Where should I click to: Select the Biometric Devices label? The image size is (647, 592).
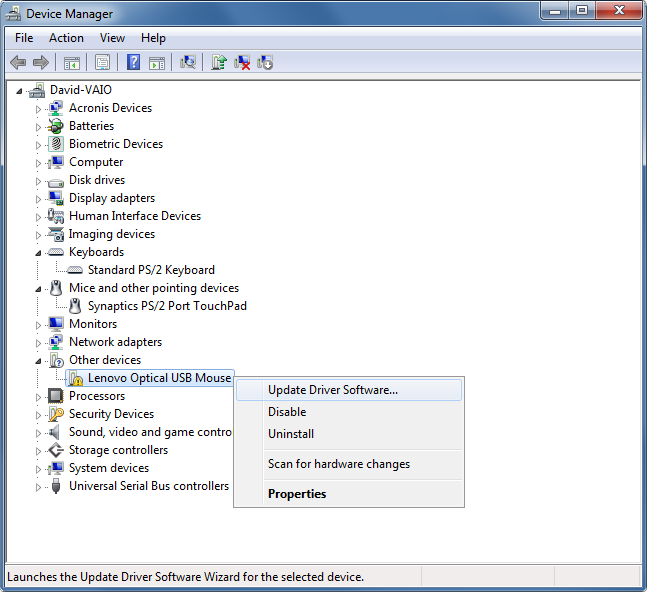[116, 144]
